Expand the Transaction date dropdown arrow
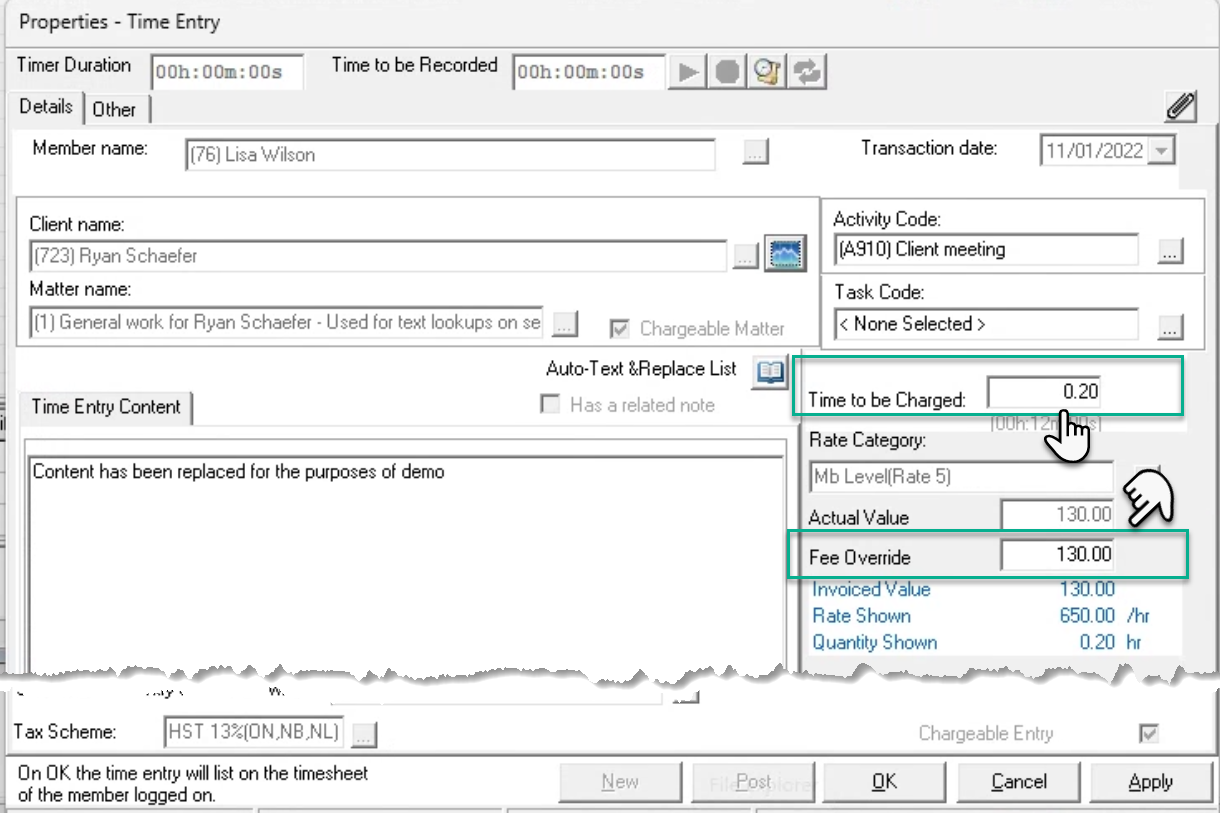This screenshot has height=813, width=1220. (x=1162, y=151)
